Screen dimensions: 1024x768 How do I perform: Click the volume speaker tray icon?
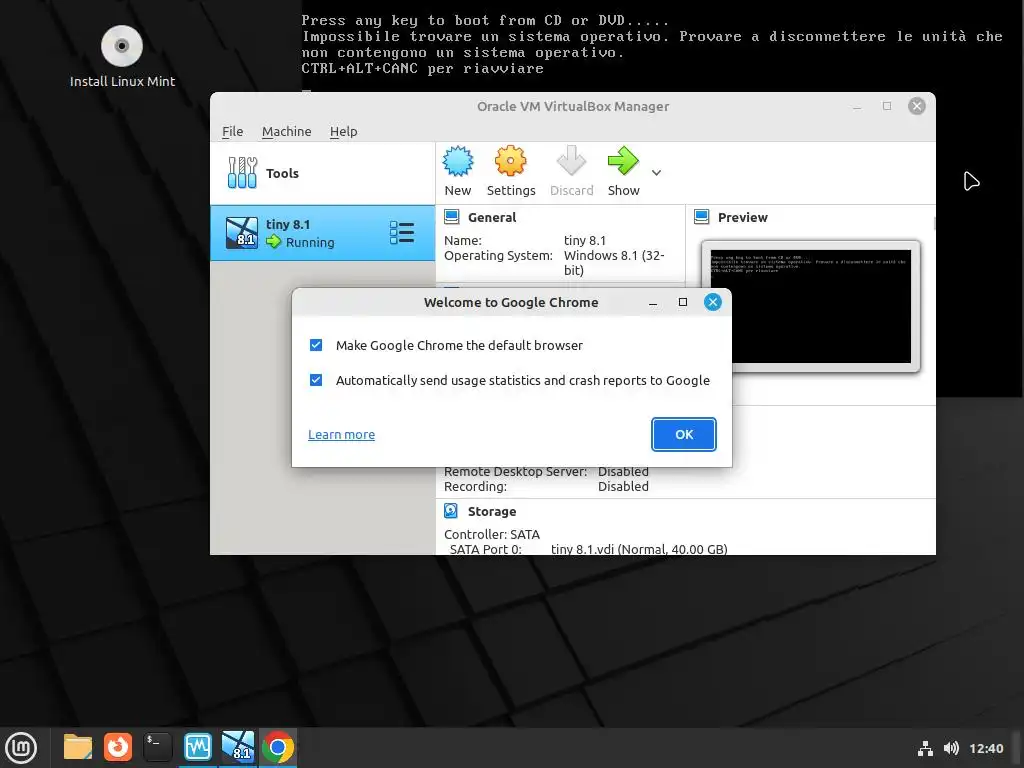pyautogui.click(x=951, y=748)
